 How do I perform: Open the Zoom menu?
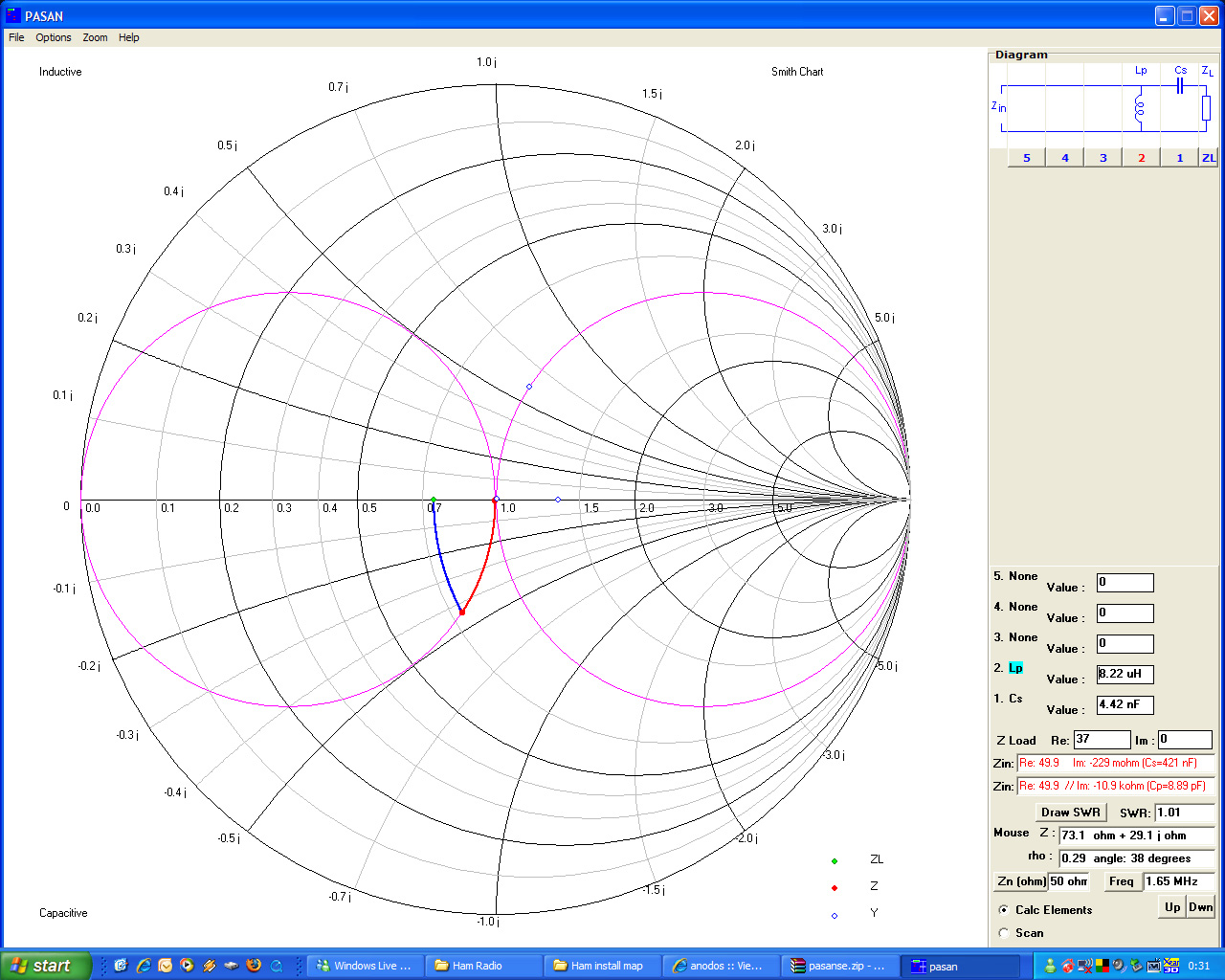click(95, 37)
